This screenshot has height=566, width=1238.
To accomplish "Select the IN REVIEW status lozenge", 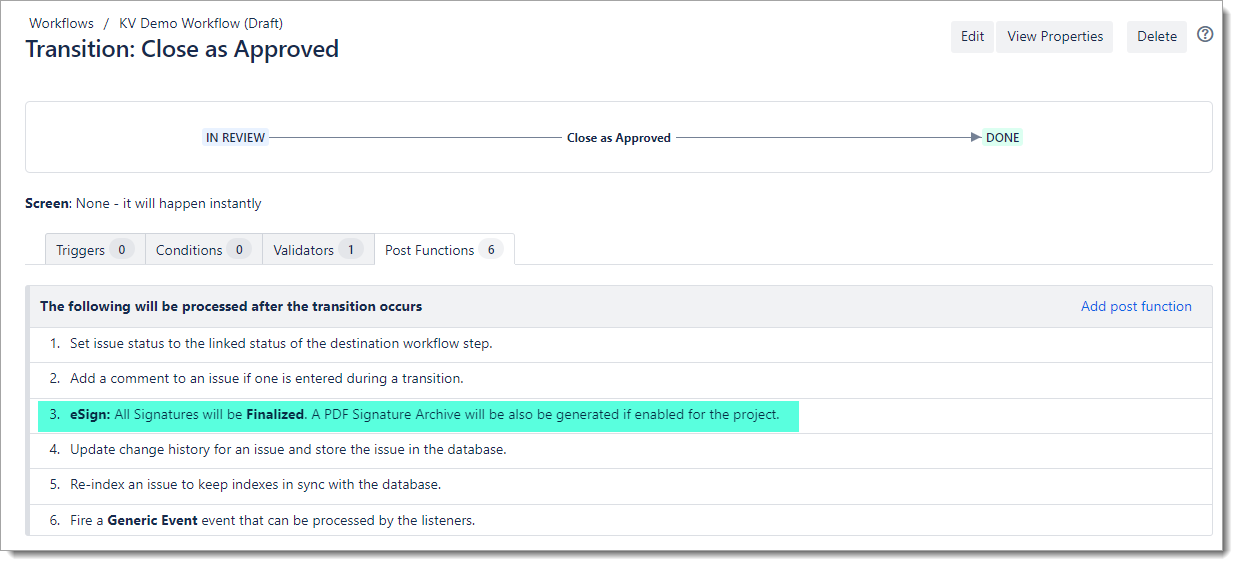I will pos(235,138).
